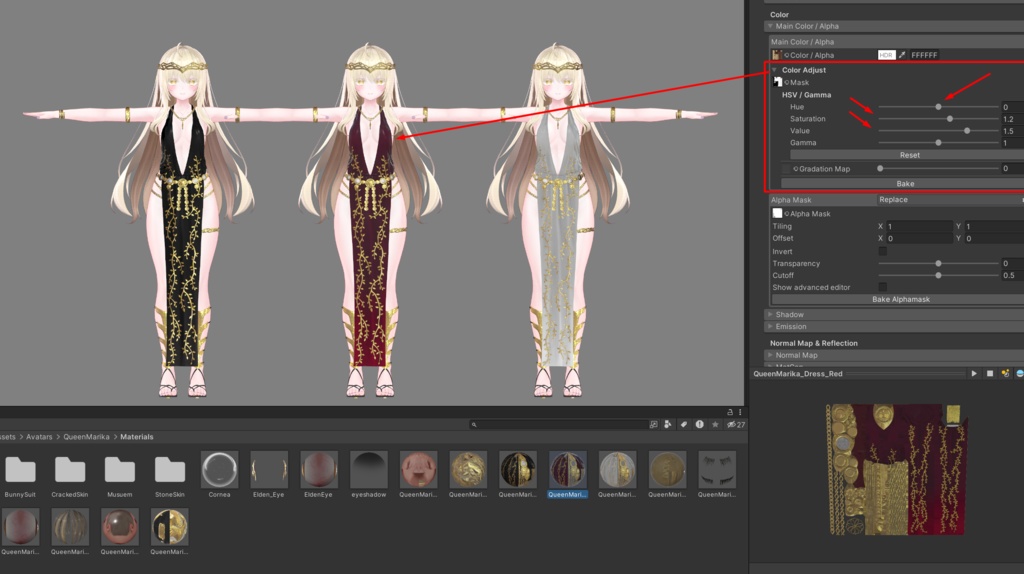Click the preview stop square button
Screen dimensions: 1024x574
click(989, 374)
